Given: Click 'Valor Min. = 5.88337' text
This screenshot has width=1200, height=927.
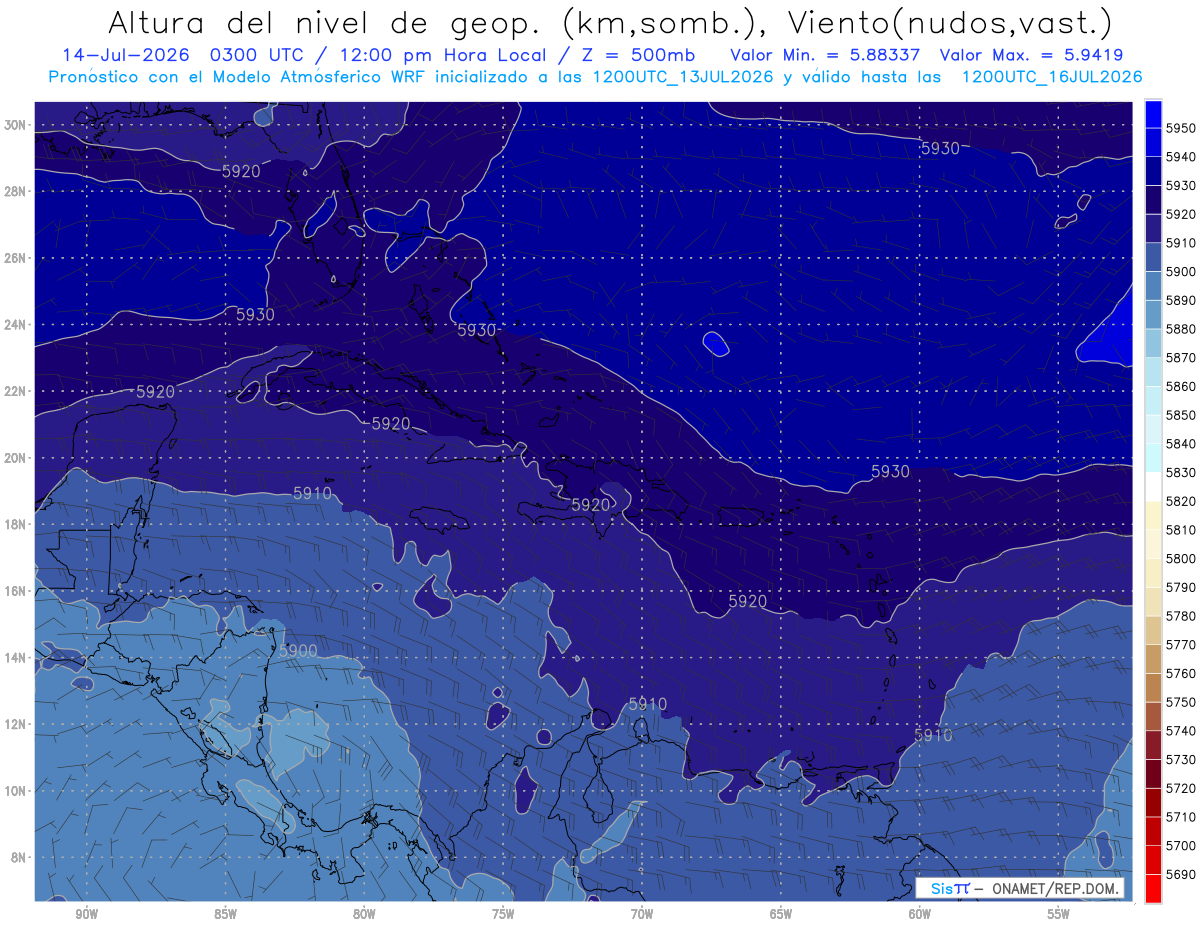Looking at the screenshot, I should click(x=825, y=54).
